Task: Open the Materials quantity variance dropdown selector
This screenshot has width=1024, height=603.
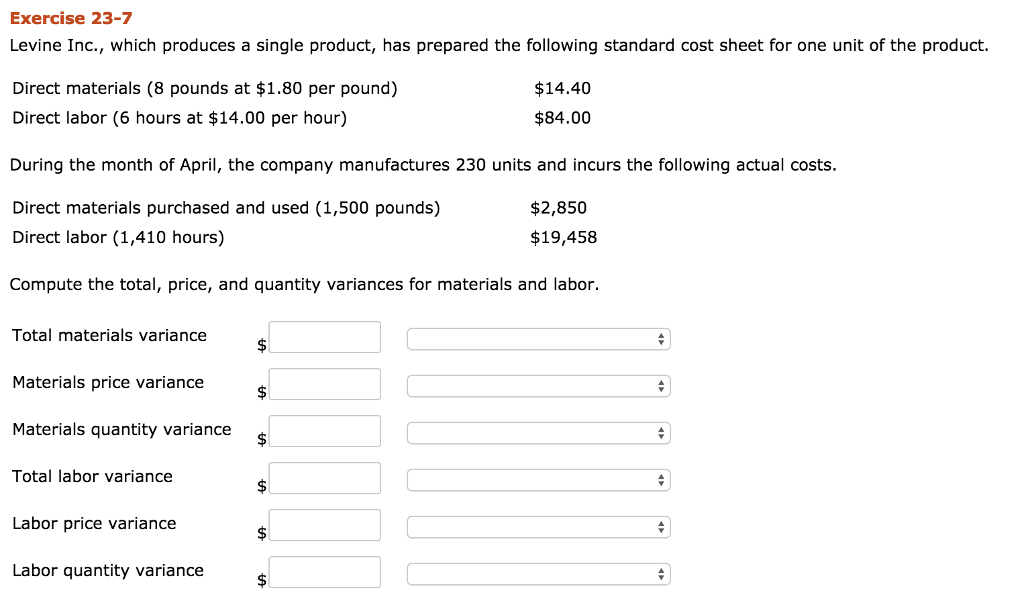Action: (x=530, y=433)
